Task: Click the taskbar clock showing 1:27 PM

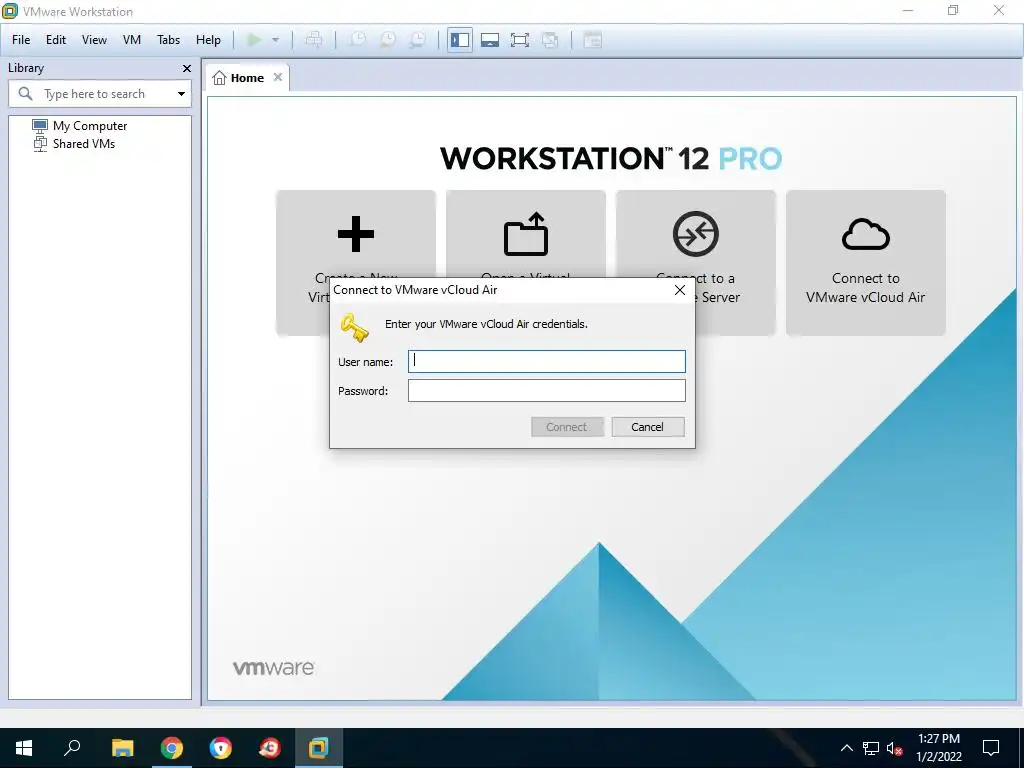Action: click(939, 748)
